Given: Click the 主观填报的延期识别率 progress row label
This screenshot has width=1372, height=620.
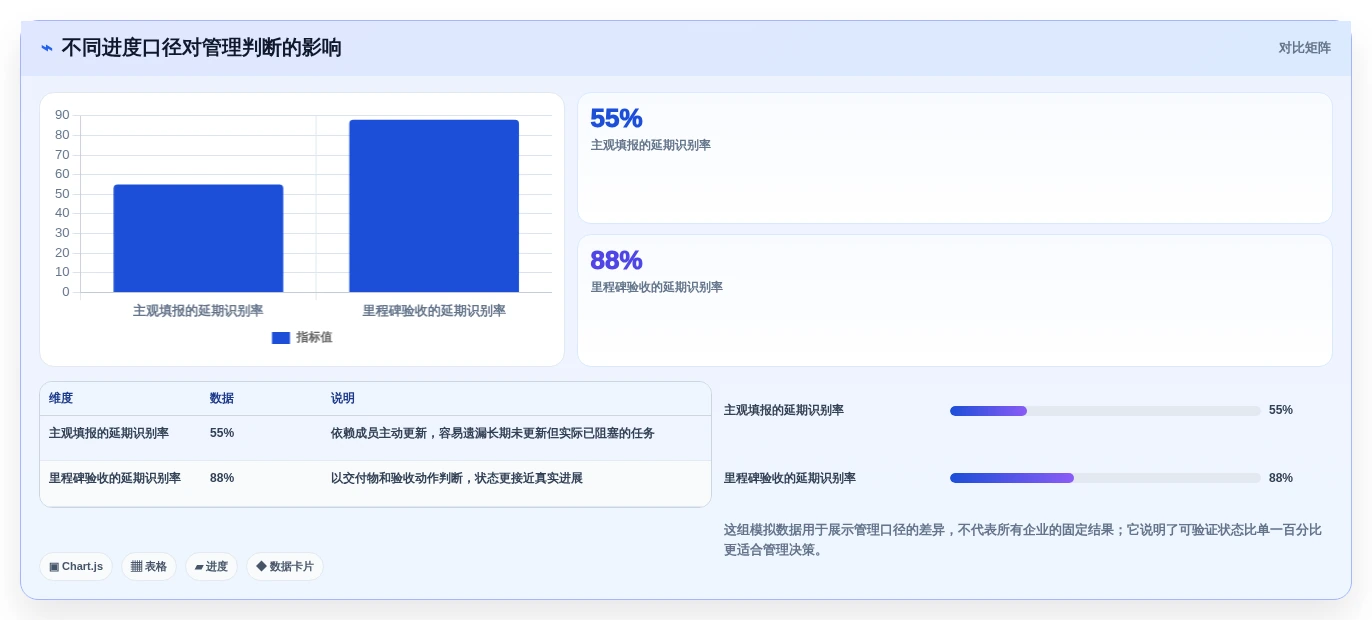Looking at the screenshot, I should (x=784, y=410).
